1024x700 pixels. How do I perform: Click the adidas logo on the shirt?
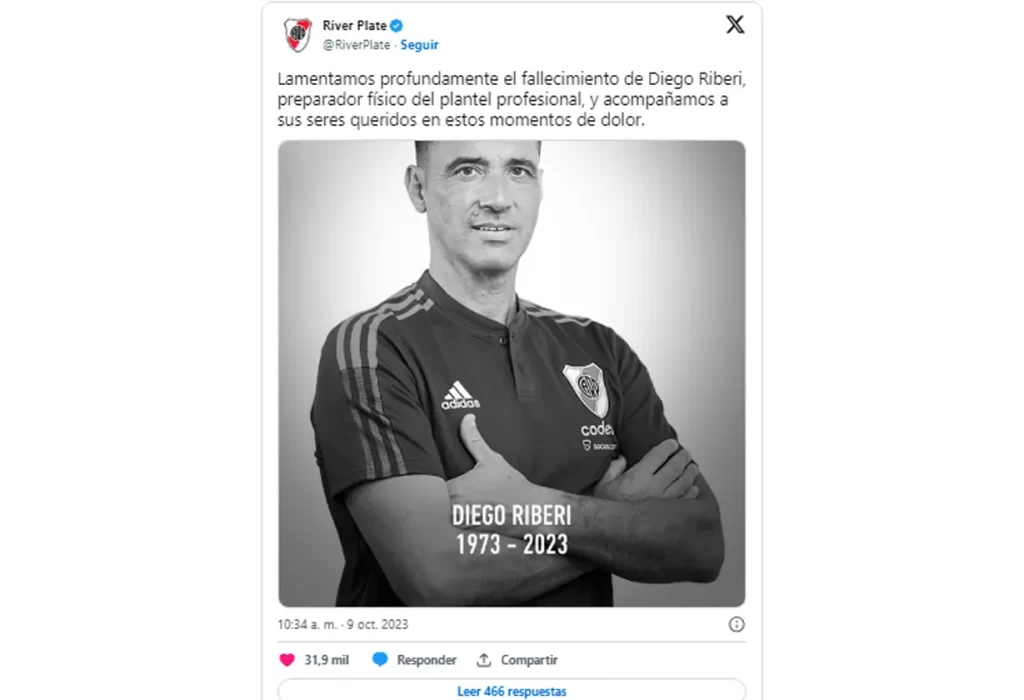point(460,396)
